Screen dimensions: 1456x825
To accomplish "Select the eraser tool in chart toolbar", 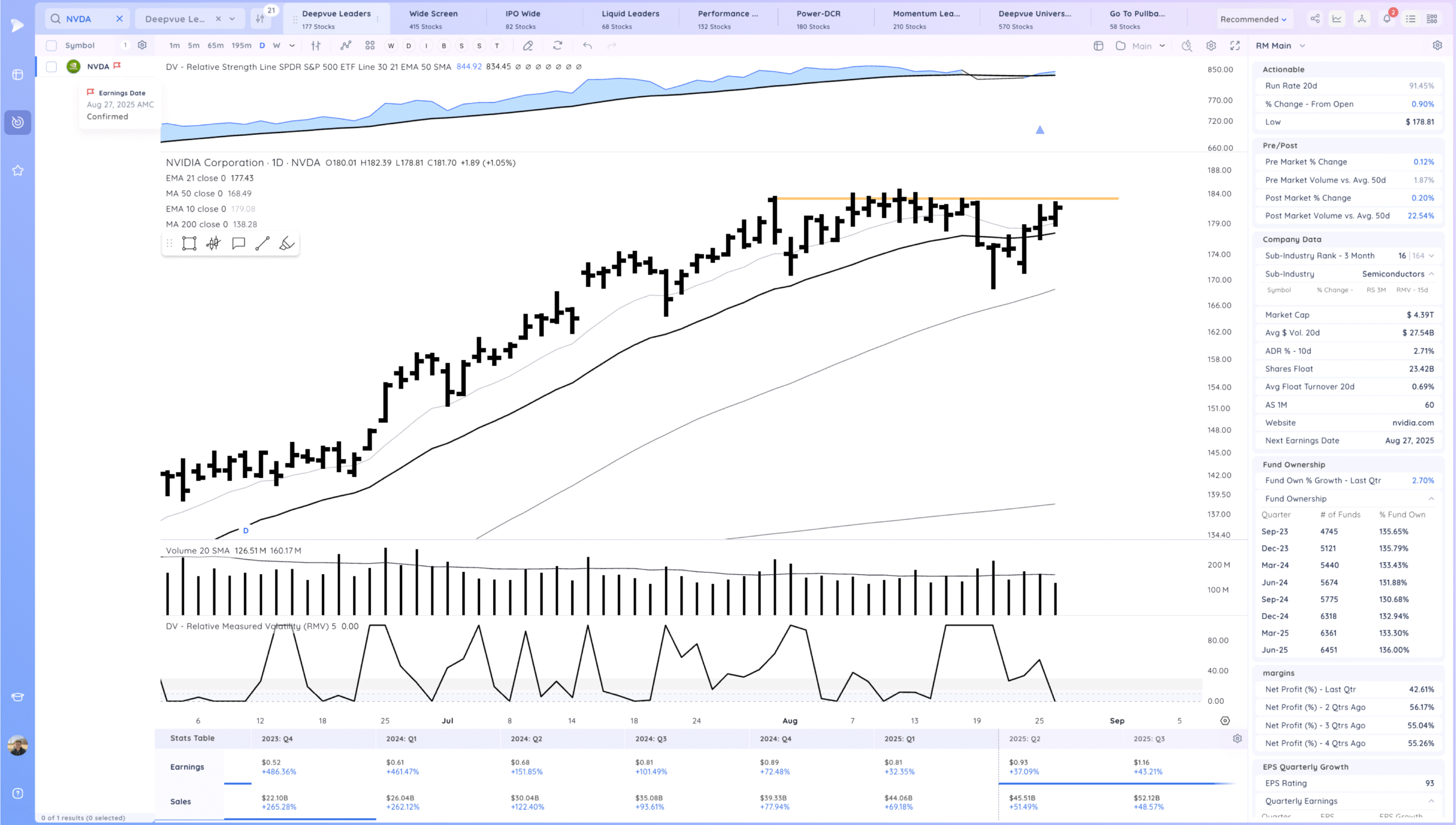I will [528, 46].
